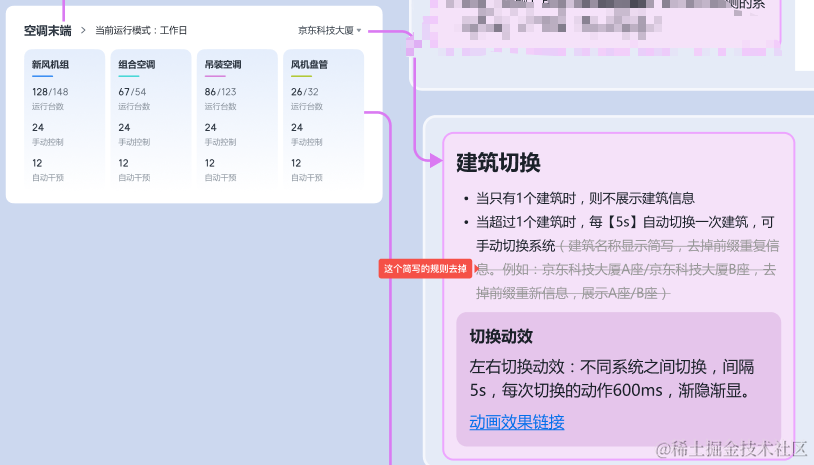Click the 128/148 running count value
The width and height of the screenshot is (814, 465).
(50, 92)
